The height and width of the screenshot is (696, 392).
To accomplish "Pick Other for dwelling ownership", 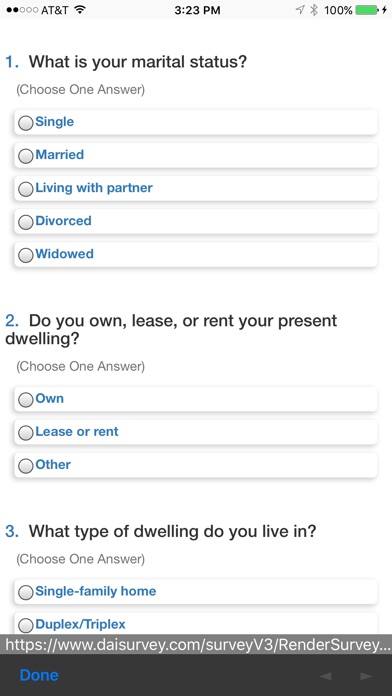I will point(26,466).
